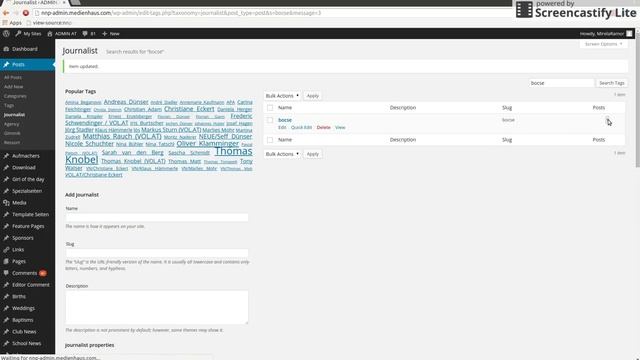Sort by Posts column header
Screen dimensions: 640x360
coord(599,108)
